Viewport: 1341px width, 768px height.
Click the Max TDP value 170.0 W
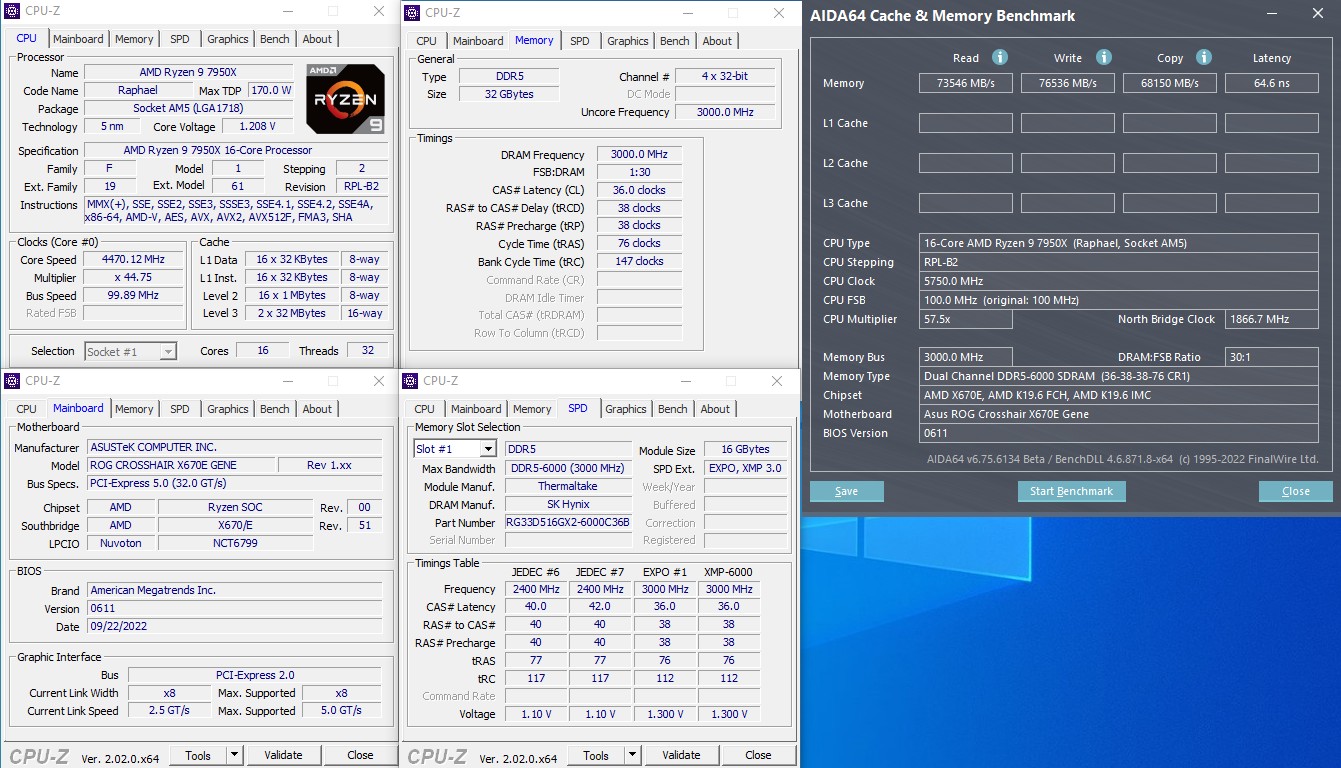(x=271, y=90)
